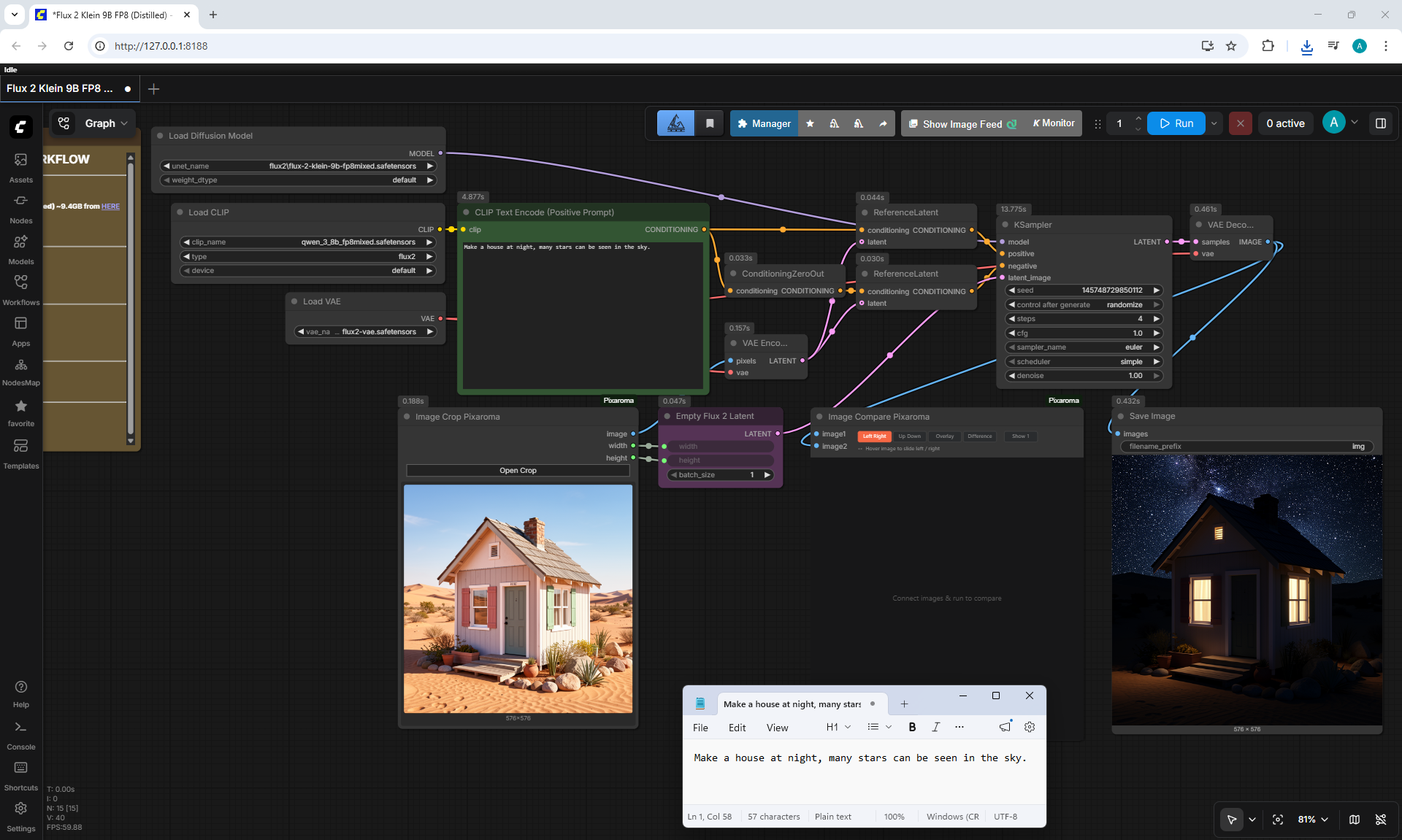Viewport: 1402px width, 840px height.
Task: Expand the Graph dropdown menu
Action: coord(107,123)
